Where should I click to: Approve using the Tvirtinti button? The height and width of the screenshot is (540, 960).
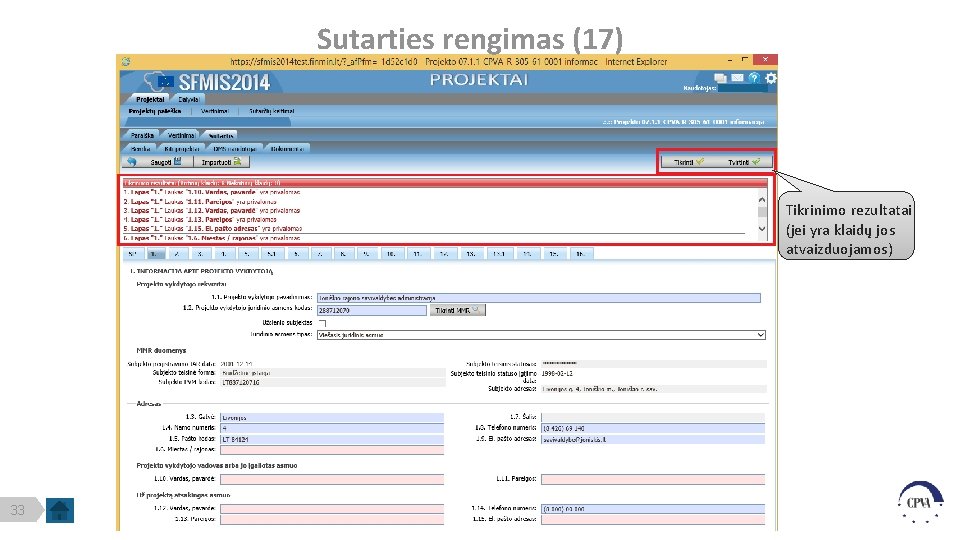[x=744, y=162]
